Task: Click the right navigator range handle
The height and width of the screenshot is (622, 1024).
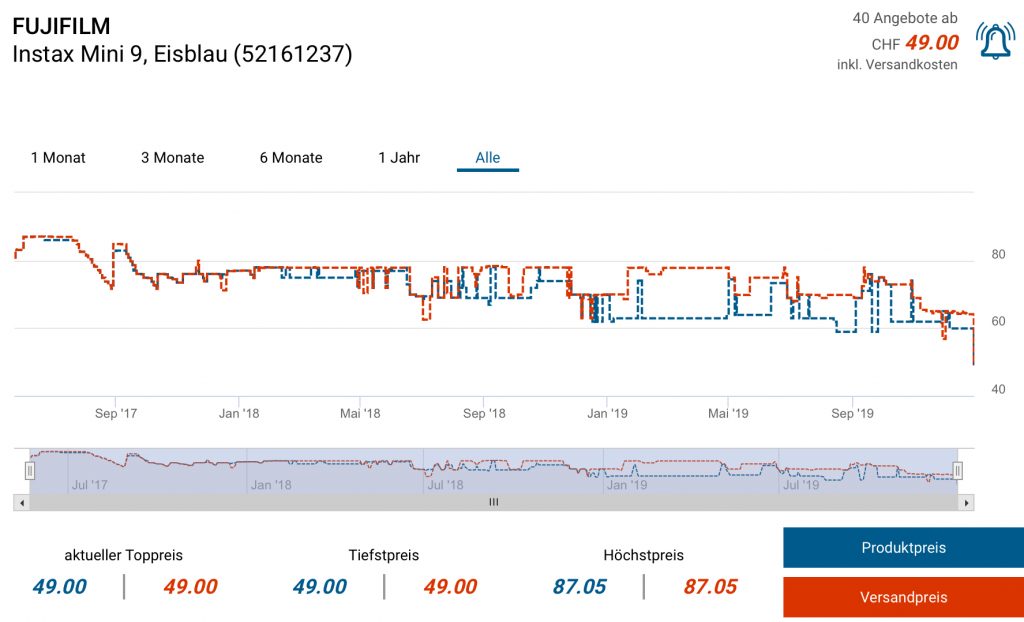Action: click(958, 470)
